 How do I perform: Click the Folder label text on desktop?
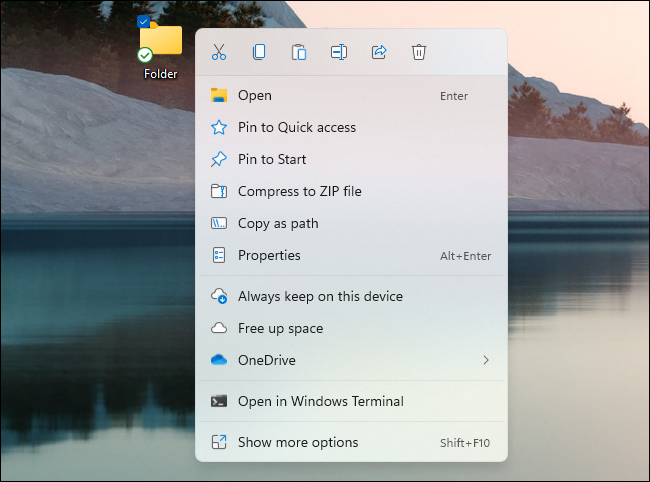(161, 74)
